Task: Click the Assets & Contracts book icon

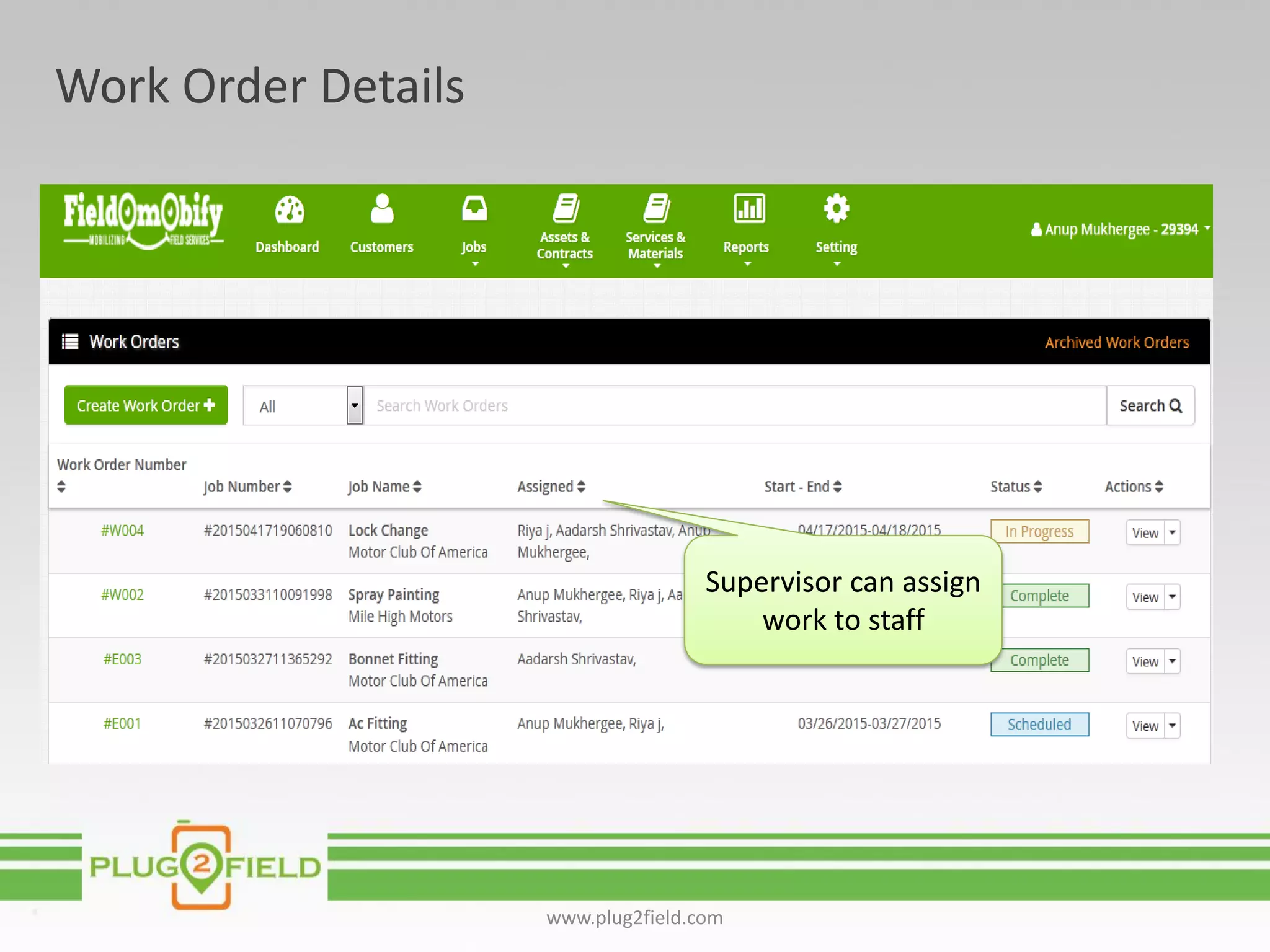Action: [566, 208]
